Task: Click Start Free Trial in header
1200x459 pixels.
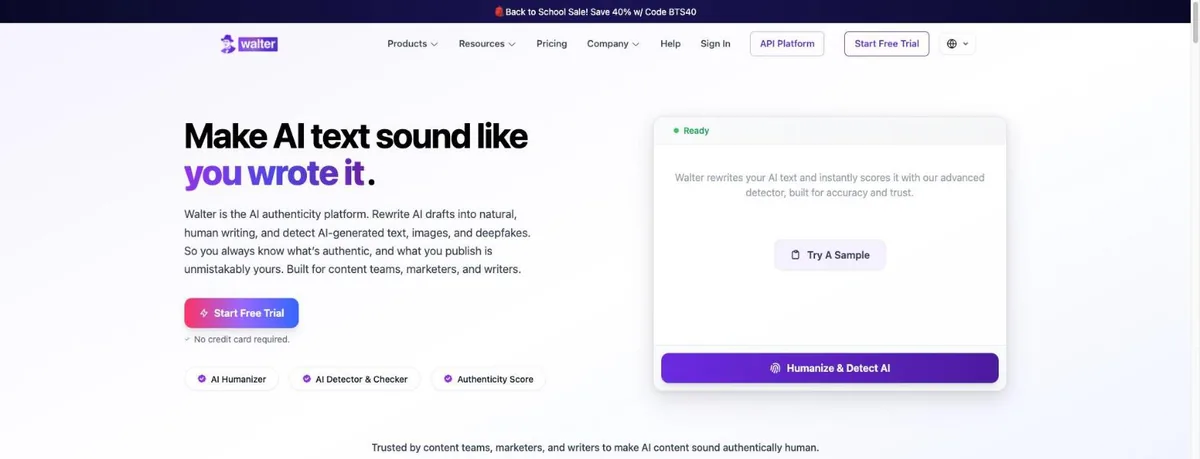Action: click(x=887, y=44)
